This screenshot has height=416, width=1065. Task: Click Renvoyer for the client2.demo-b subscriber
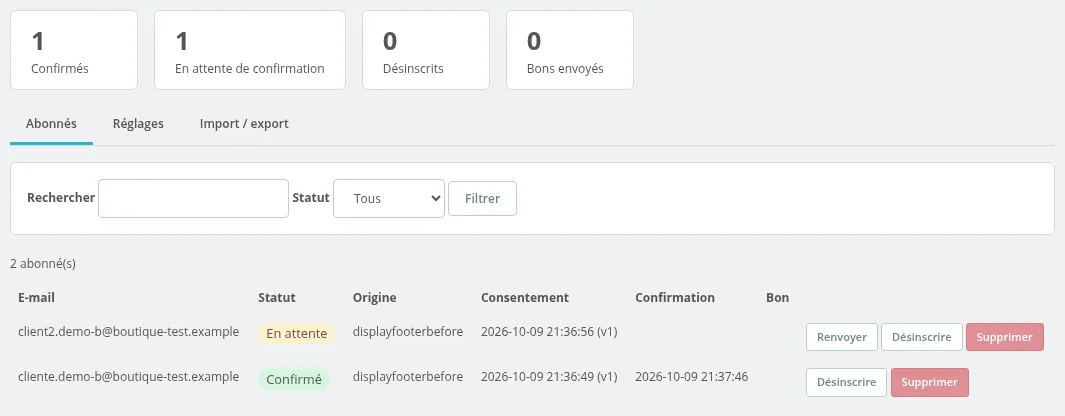(x=842, y=337)
